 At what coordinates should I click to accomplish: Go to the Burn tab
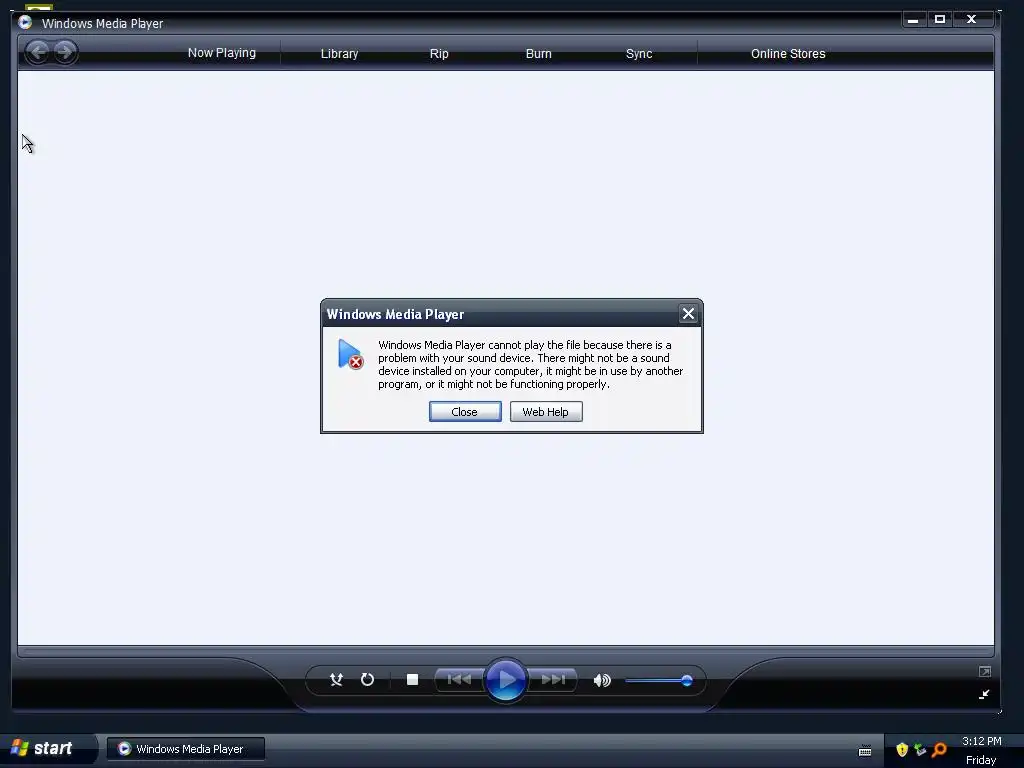539,54
